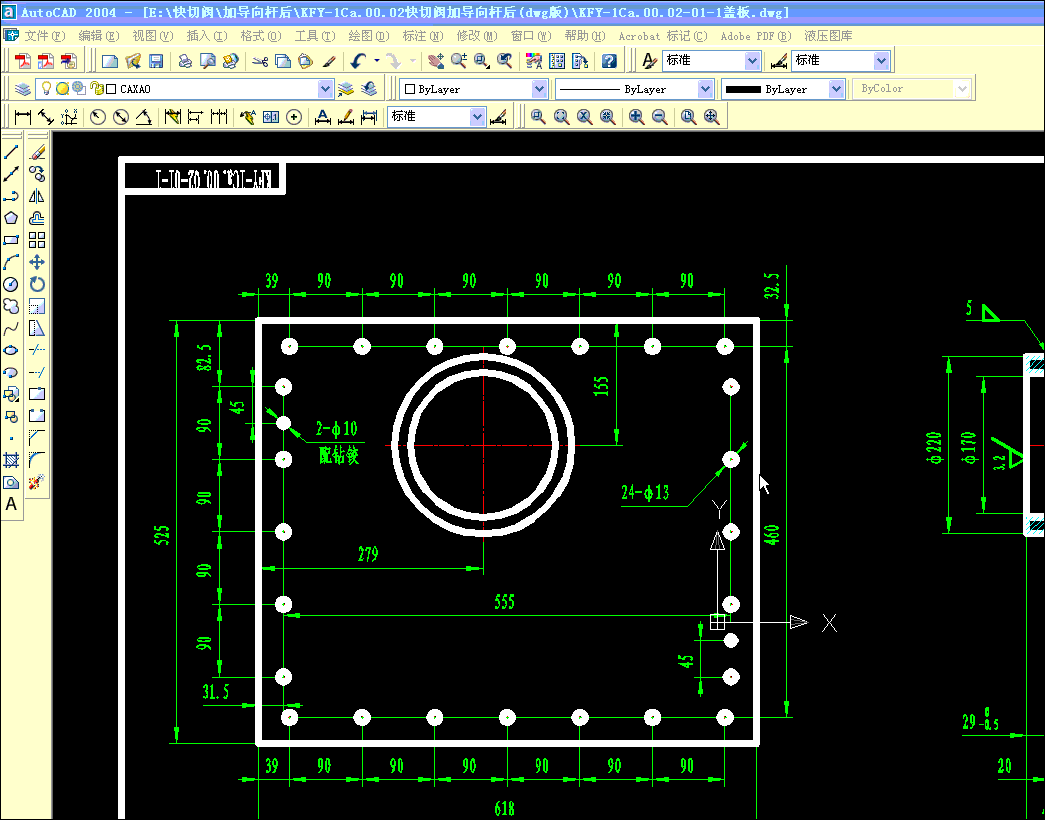Open the ByColor plot style dropdown

tap(962, 89)
